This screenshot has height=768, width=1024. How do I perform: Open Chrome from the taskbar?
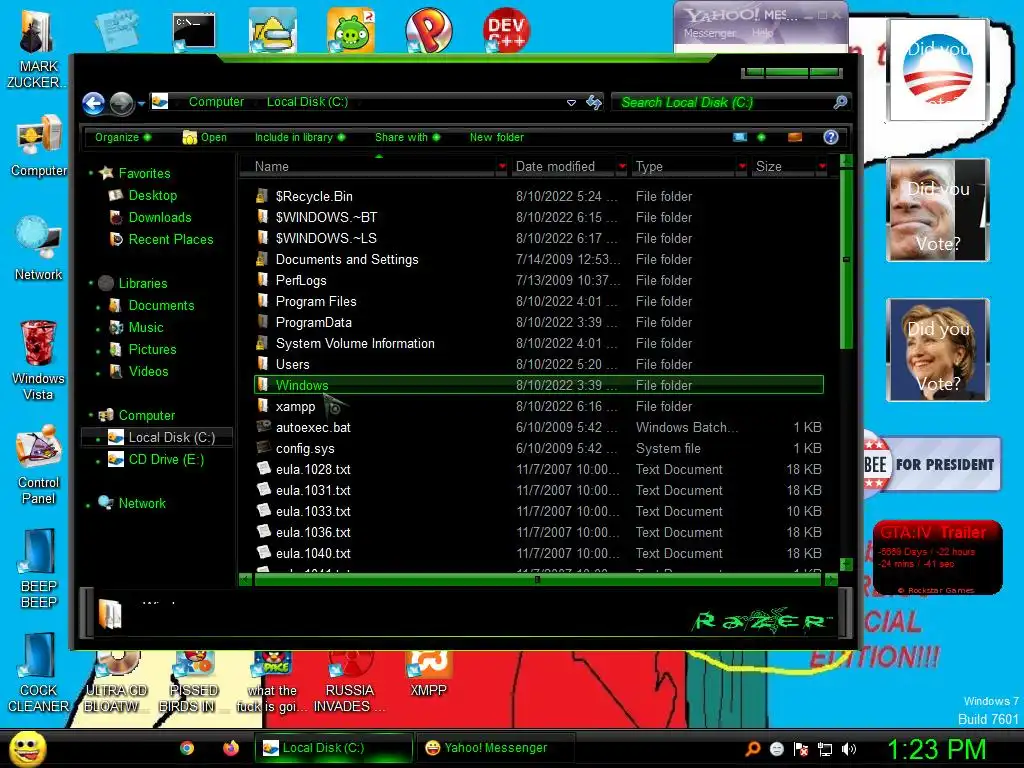point(187,748)
